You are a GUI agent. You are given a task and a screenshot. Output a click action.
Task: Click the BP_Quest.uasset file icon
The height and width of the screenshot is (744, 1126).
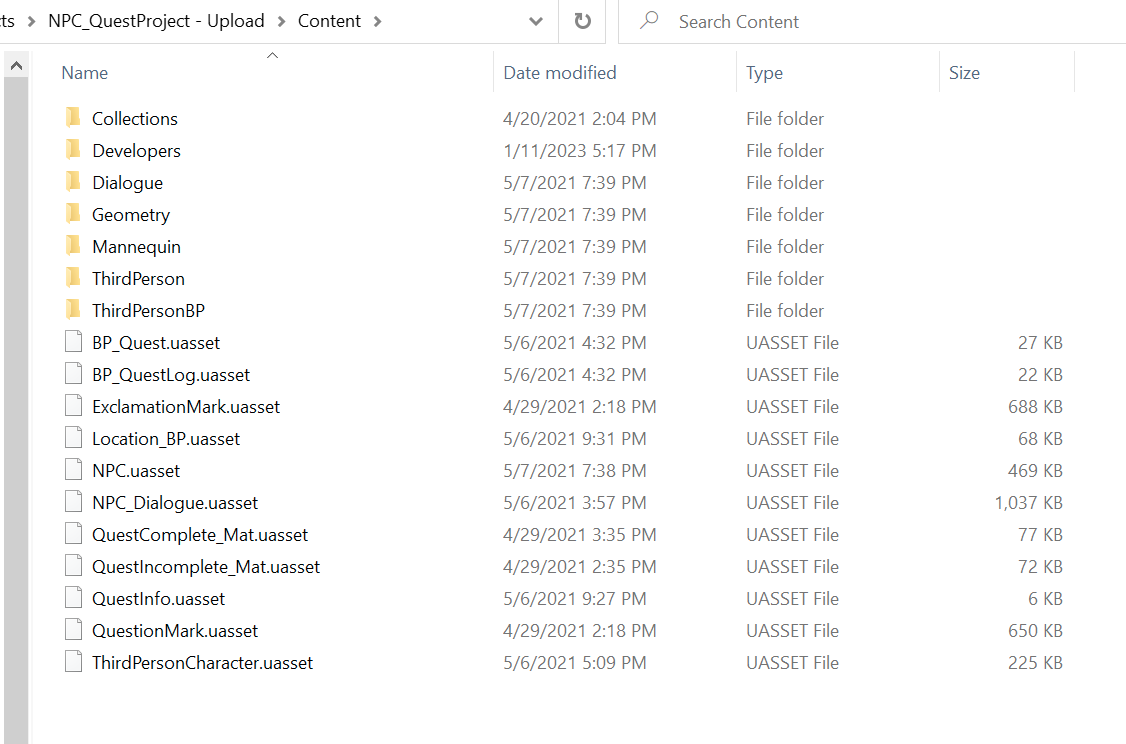click(x=72, y=342)
